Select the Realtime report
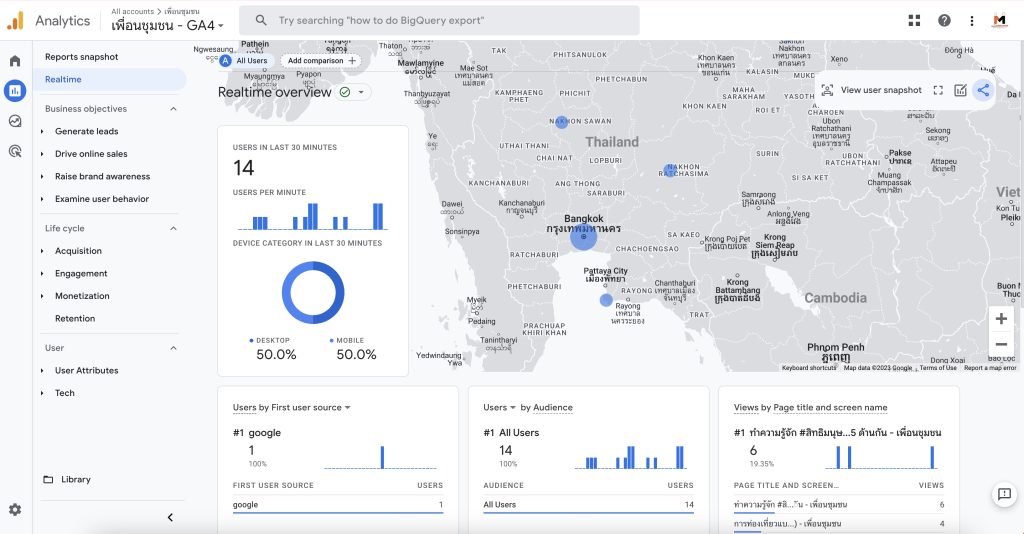The height and width of the screenshot is (534, 1024). pyautogui.click(x=110, y=80)
